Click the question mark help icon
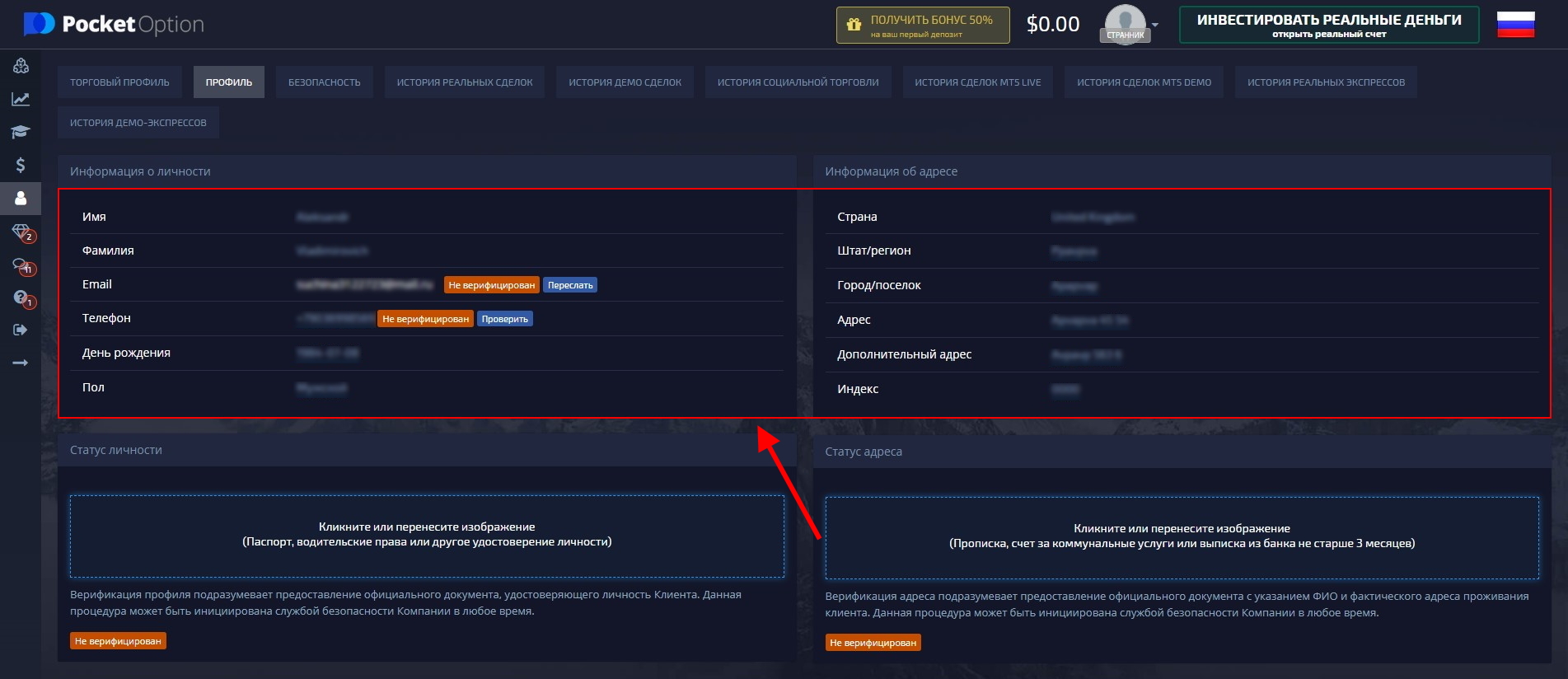 point(21,297)
